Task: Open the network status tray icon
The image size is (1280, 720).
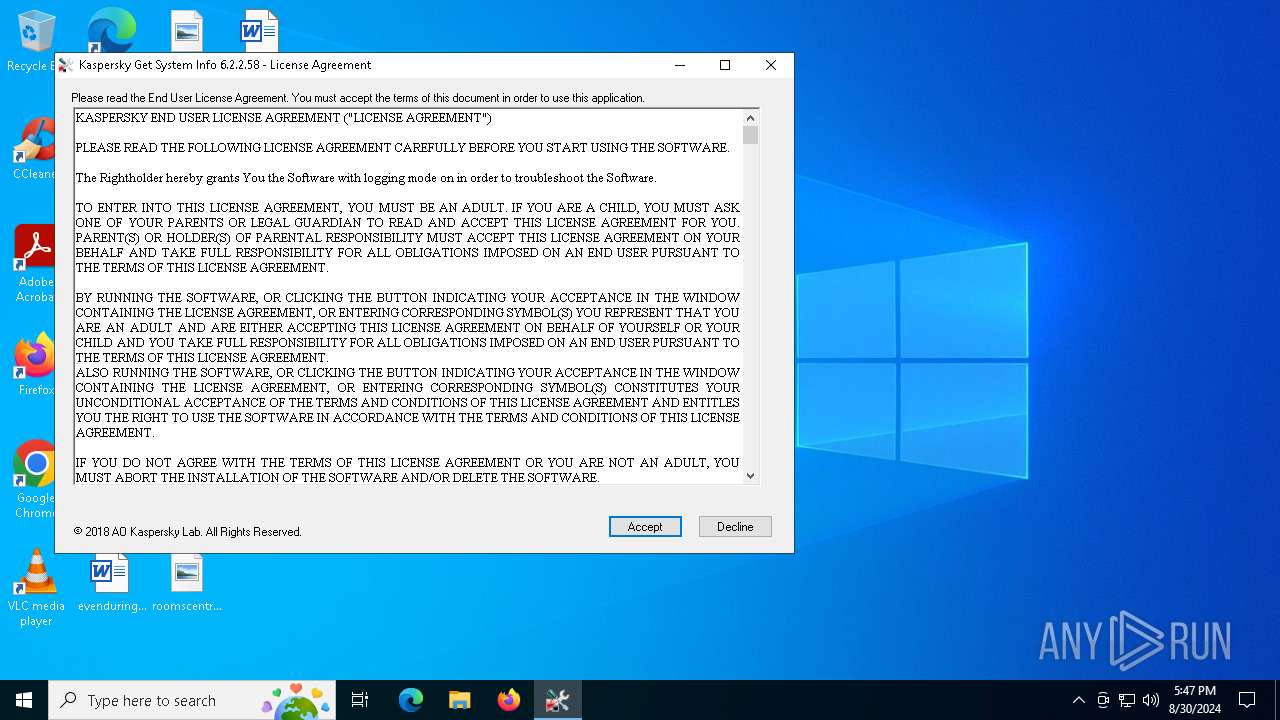Action: point(1127,700)
